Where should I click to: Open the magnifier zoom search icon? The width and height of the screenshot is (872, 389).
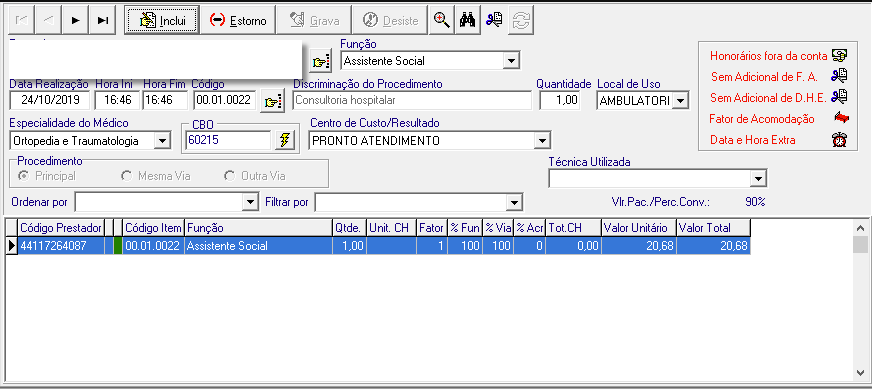[442, 21]
